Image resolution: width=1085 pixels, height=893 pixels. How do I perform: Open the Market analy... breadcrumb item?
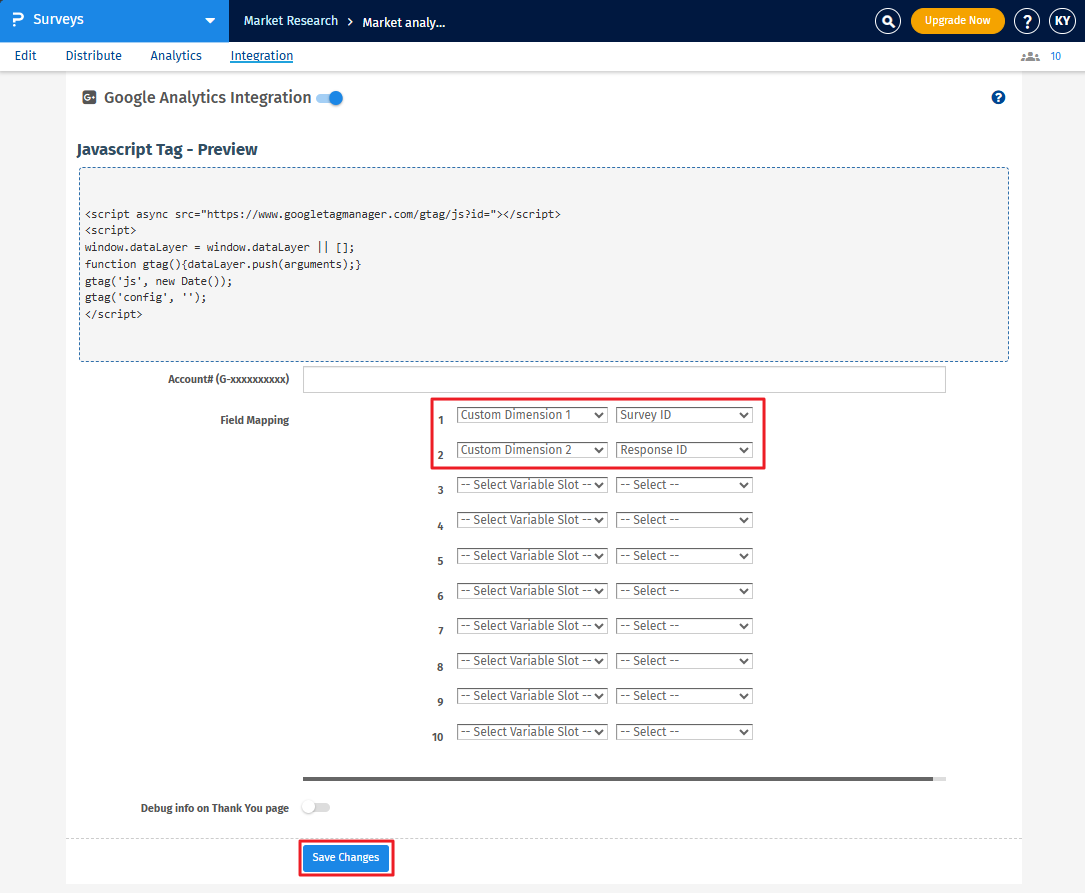[x=403, y=22]
